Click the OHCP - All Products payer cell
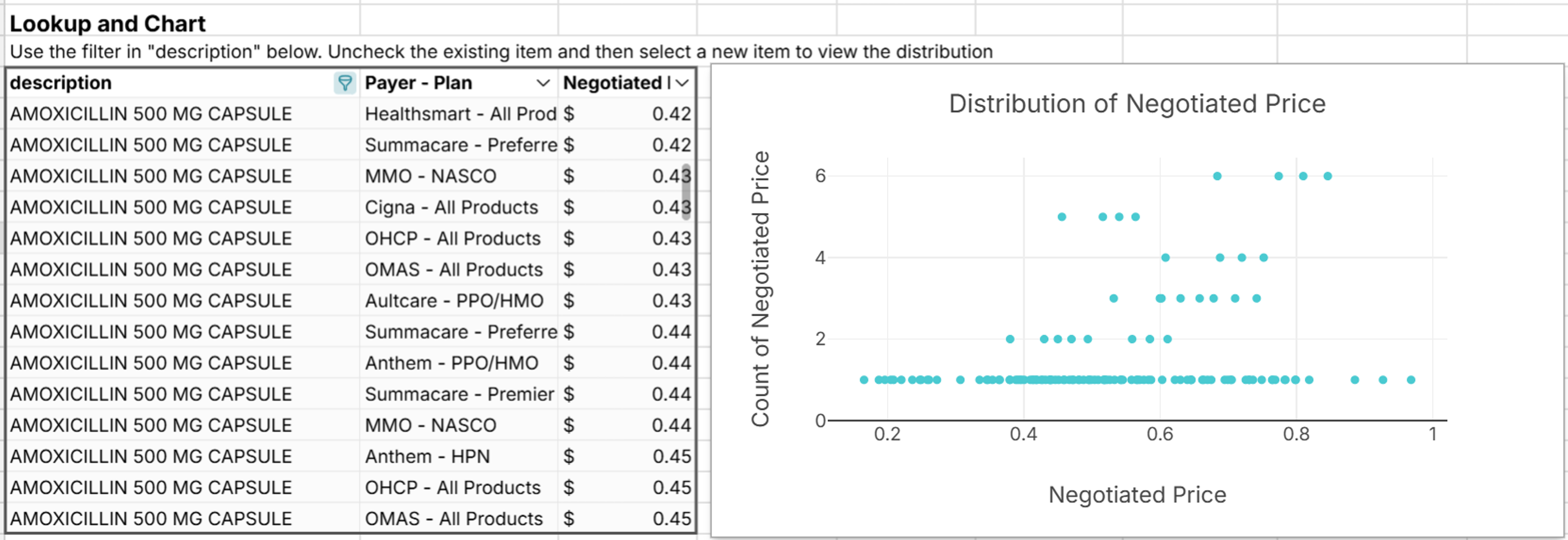Viewport: 1568px width, 540px height. [x=453, y=487]
